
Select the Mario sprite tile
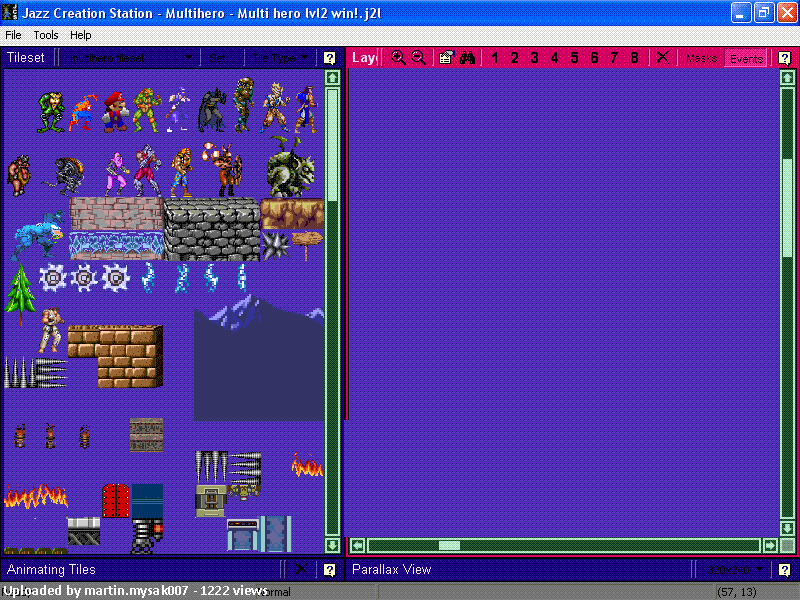point(115,111)
